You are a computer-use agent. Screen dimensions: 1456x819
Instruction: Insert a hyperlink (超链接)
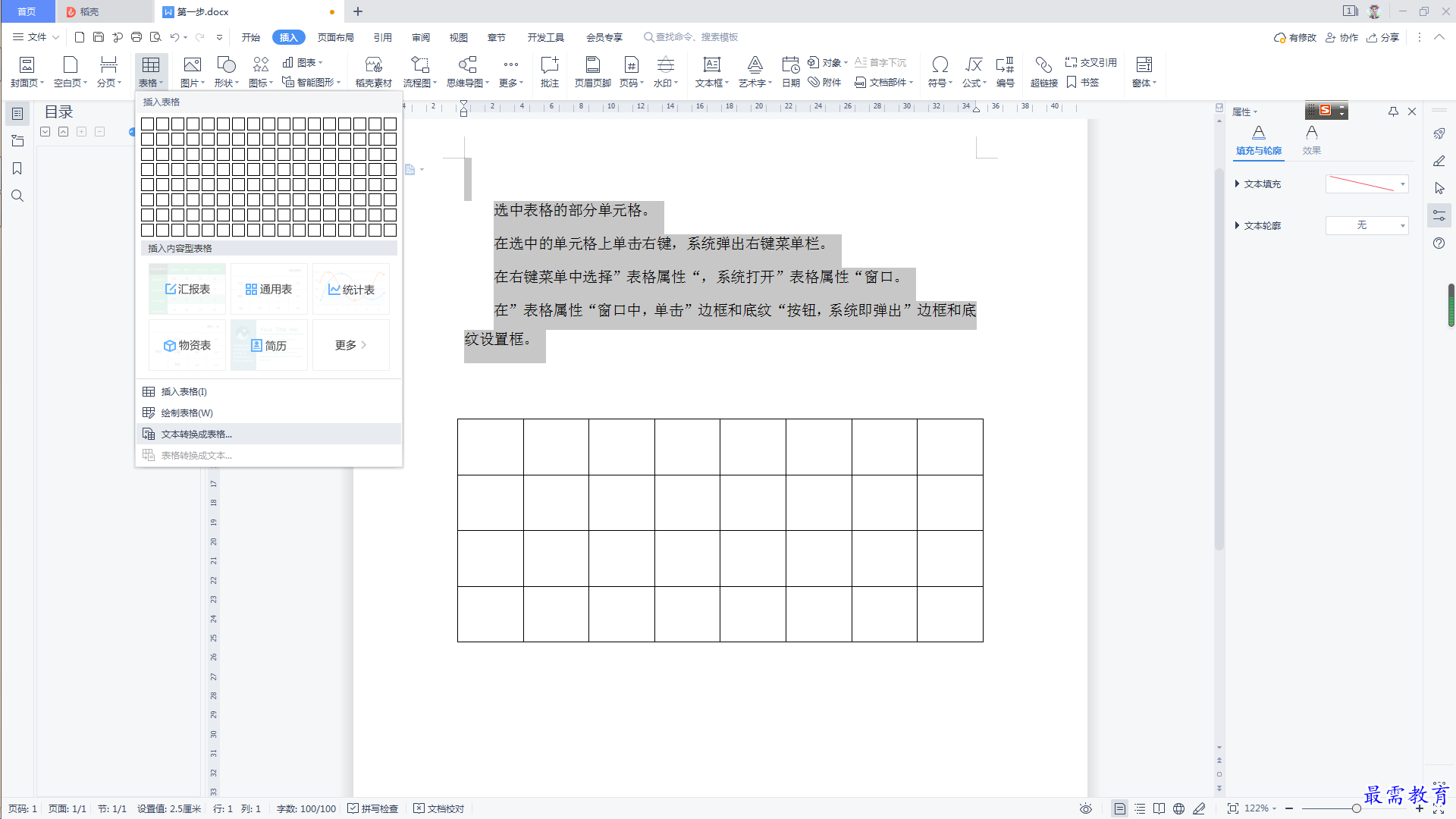point(1044,72)
